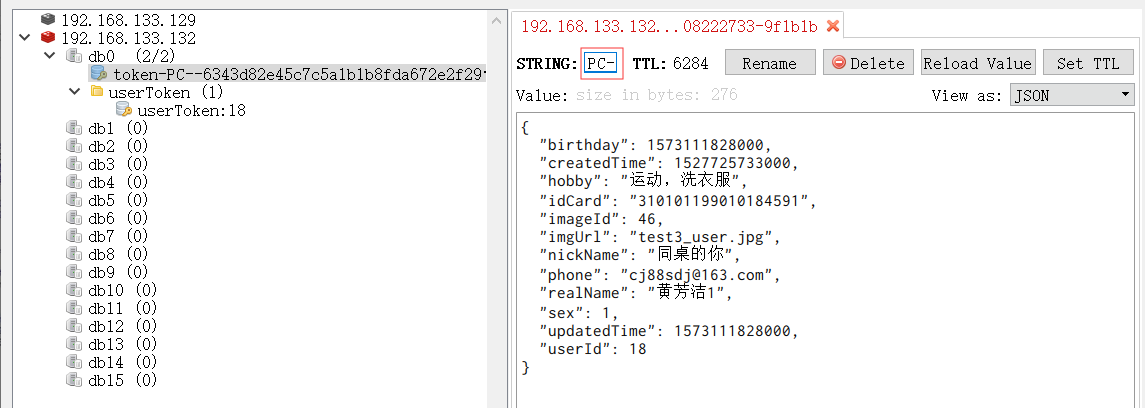The image size is (1145, 408).
Task: Click the Reload Value button
Action: coord(978,63)
